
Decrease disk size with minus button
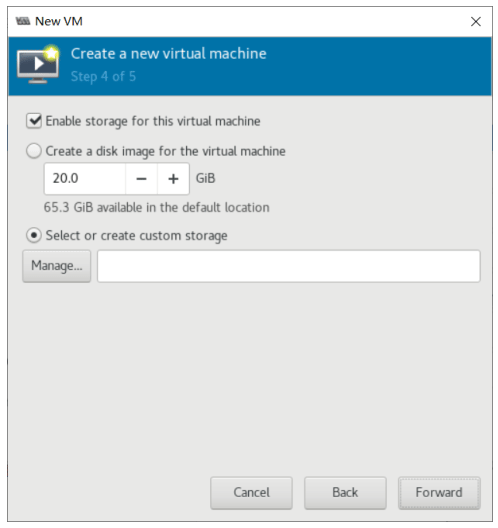click(x=141, y=179)
